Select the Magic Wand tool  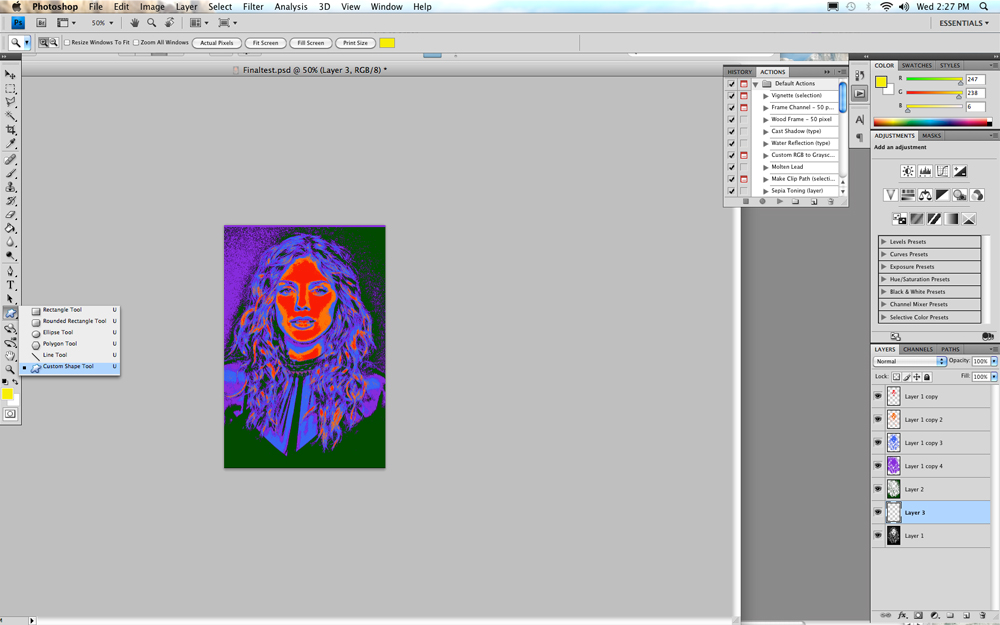[x=10, y=116]
